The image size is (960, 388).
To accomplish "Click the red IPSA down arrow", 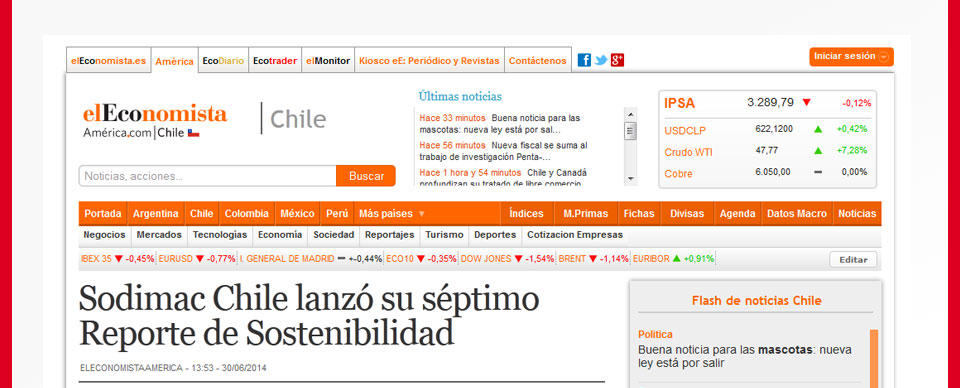I will pyautogui.click(x=806, y=102).
